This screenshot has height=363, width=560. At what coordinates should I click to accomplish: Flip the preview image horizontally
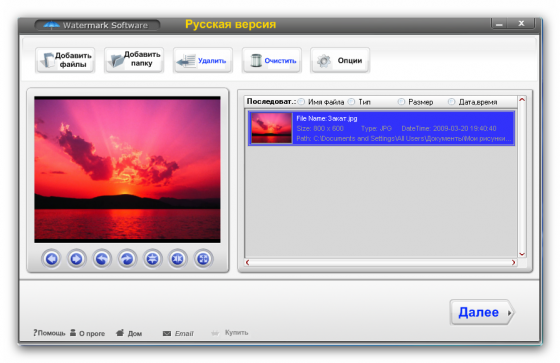[178, 259]
